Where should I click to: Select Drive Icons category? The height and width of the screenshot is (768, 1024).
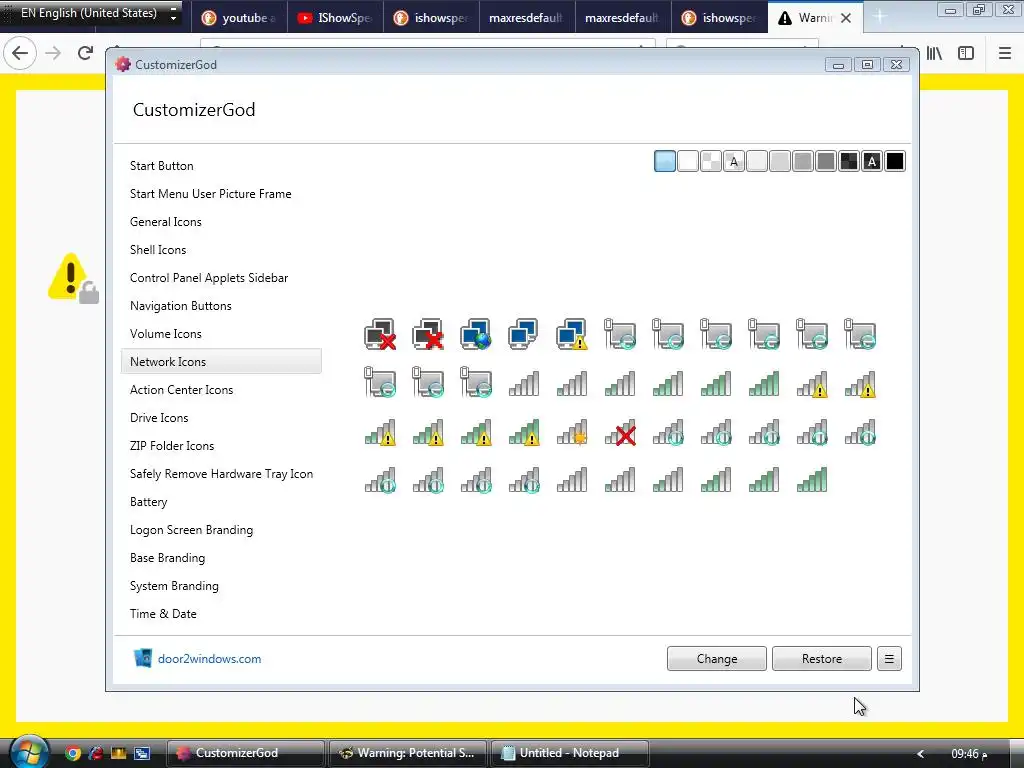pyautogui.click(x=159, y=418)
